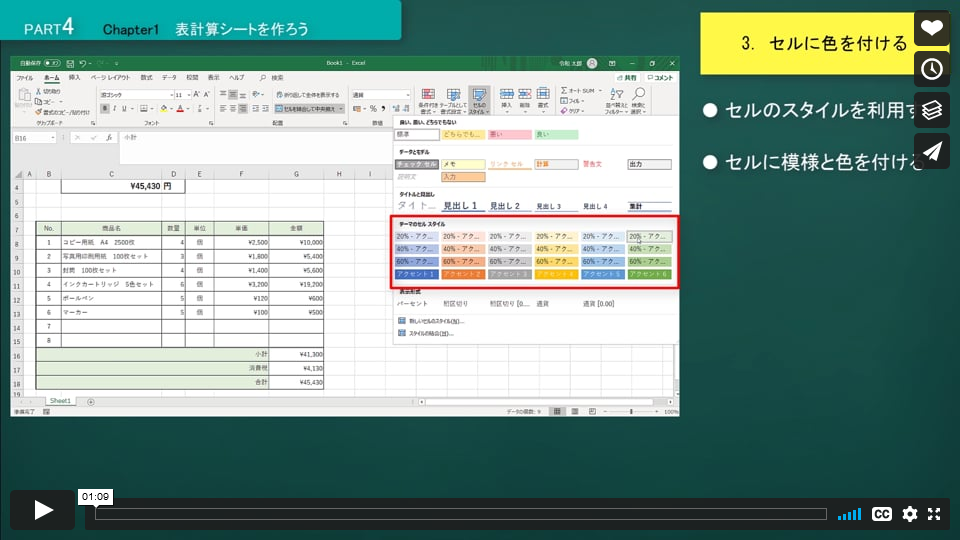Toggle closed captions CC
The width and height of the screenshot is (960, 540).
pyautogui.click(x=881, y=514)
